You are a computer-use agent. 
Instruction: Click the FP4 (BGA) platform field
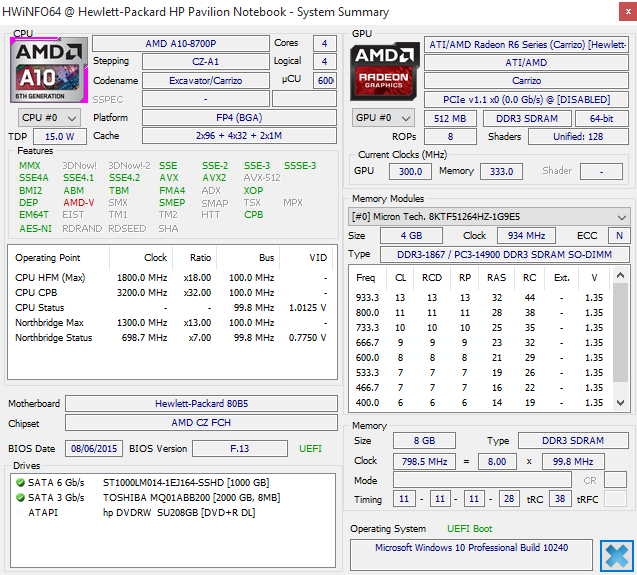click(x=239, y=117)
